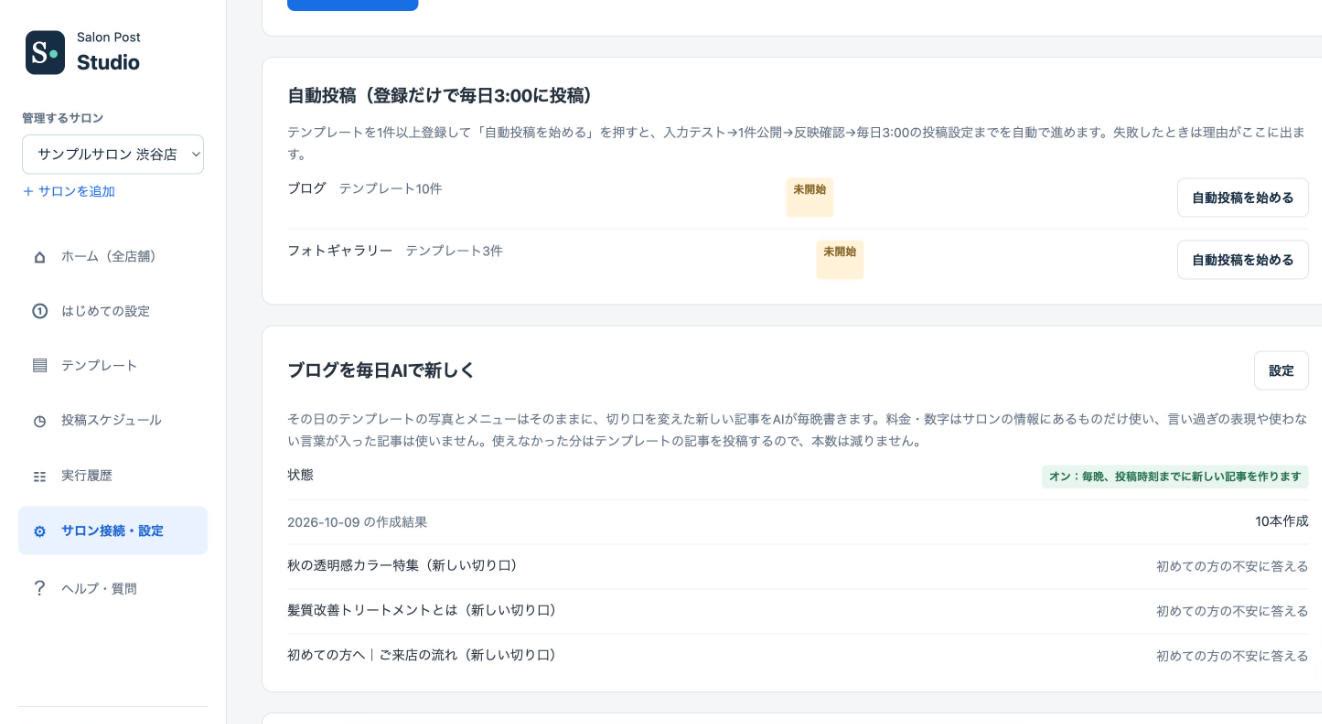Open the サンプルサロン 渋谷店 salon dropdown
Screen dimensions: 1322x724
click(113, 155)
